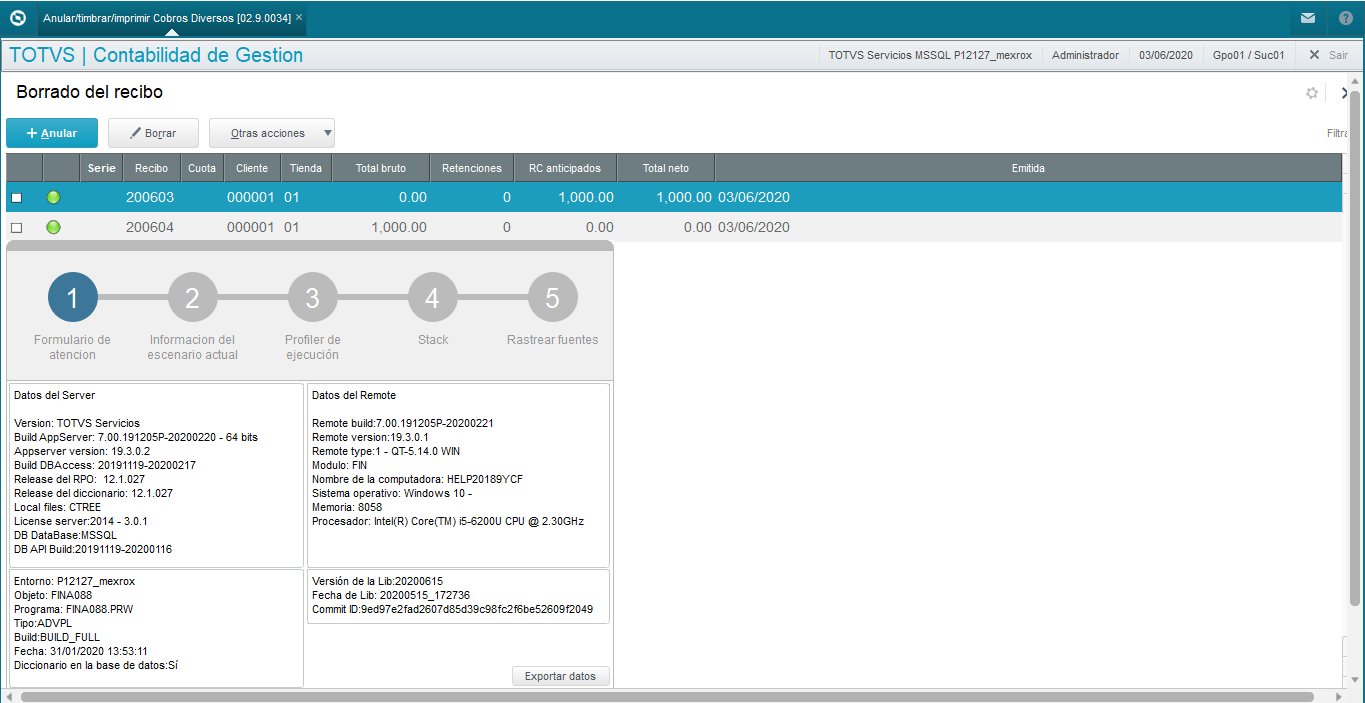This screenshot has height=703, width=1365.
Task: Sort by Cuota column header
Action: point(202,168)
